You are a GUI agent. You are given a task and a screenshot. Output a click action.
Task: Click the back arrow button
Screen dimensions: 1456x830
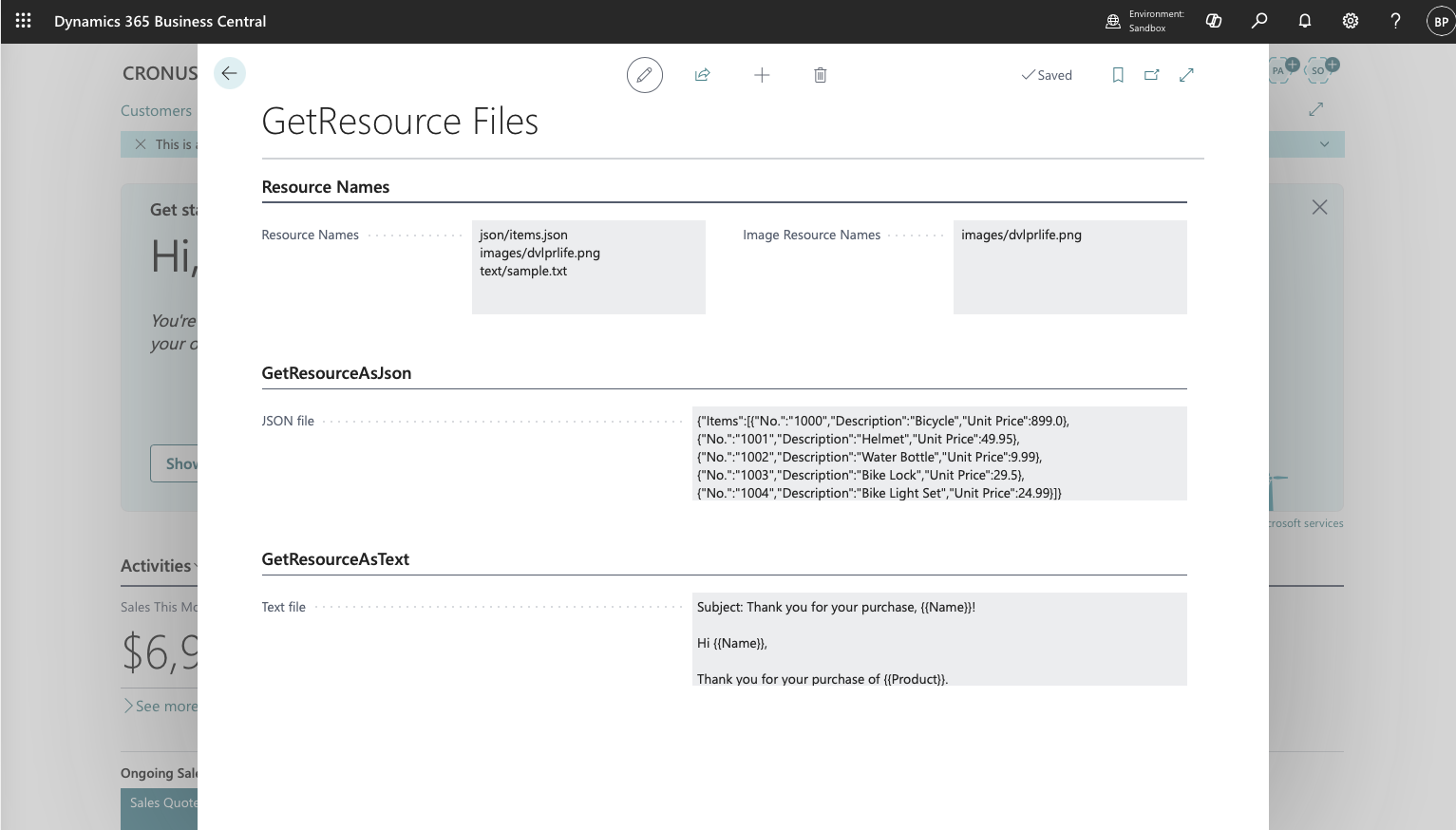[229, 74]
